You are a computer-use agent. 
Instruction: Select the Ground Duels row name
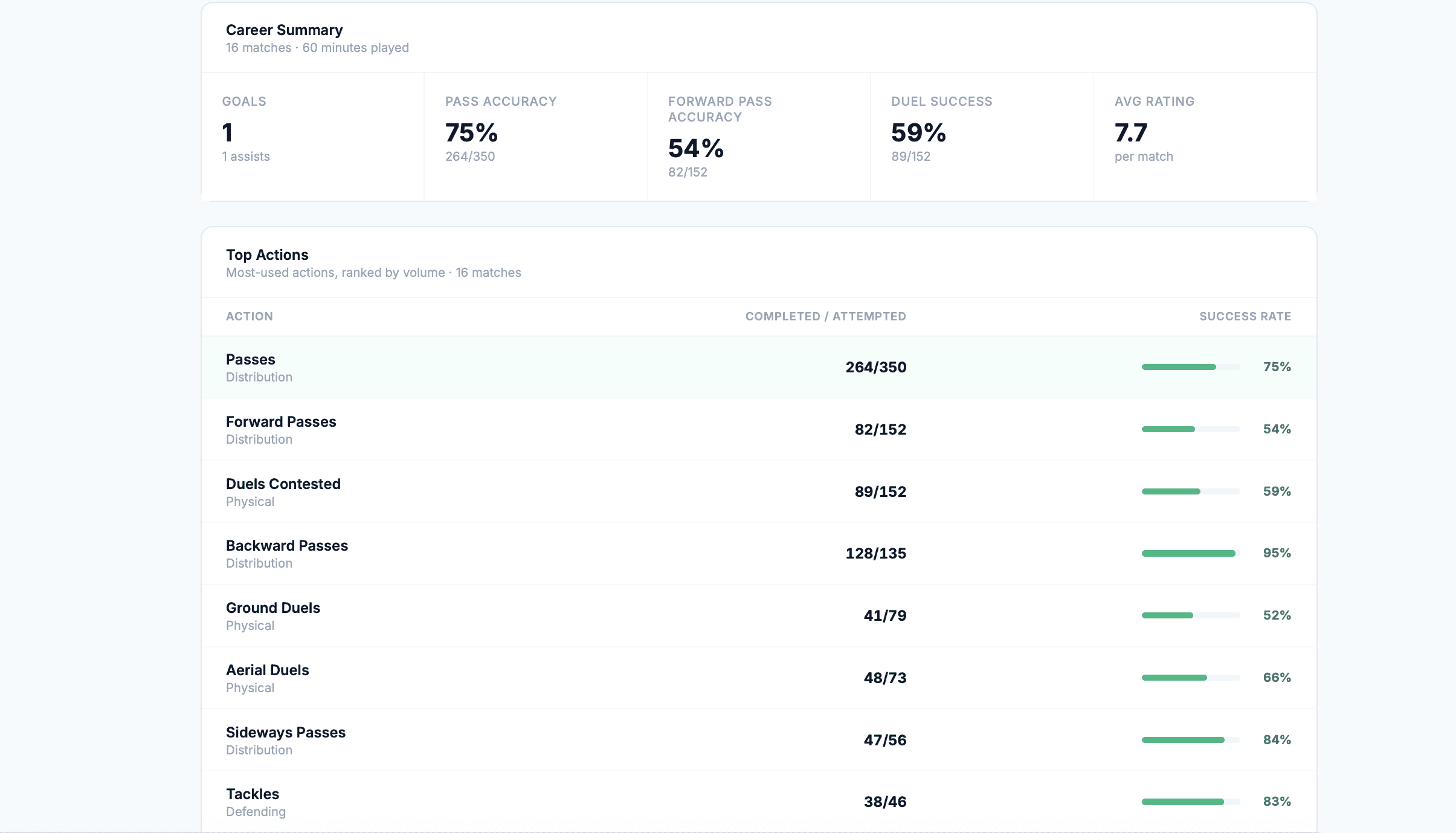pos(273,608)
